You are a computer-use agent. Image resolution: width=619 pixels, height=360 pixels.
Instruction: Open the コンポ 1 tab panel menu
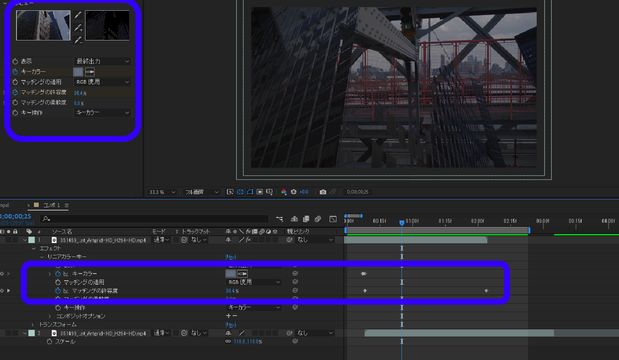[x=66, y=205]
